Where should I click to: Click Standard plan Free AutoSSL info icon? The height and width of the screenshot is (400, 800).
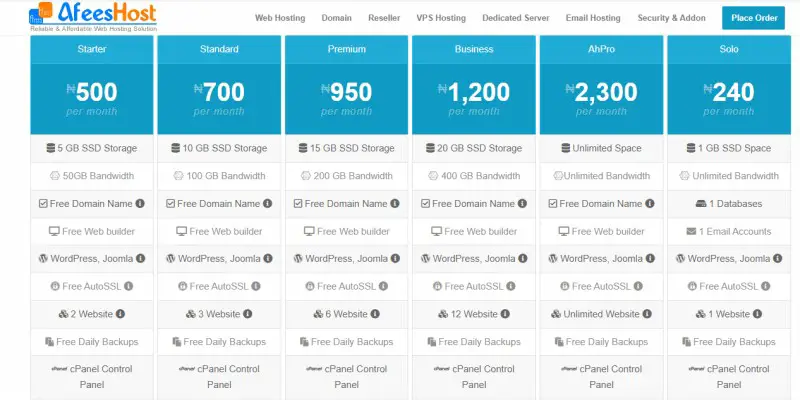point(256,286)
